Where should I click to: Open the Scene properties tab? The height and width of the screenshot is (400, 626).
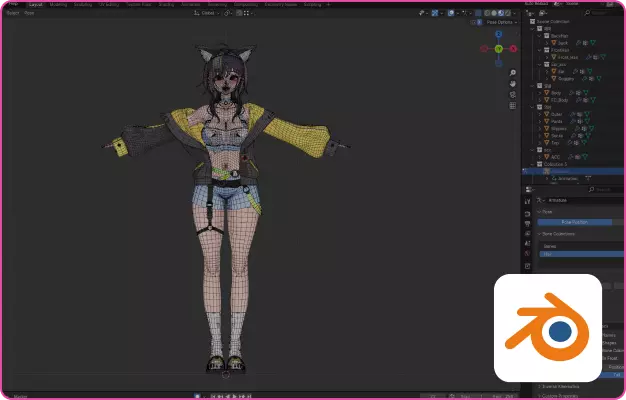pos(527,243)
